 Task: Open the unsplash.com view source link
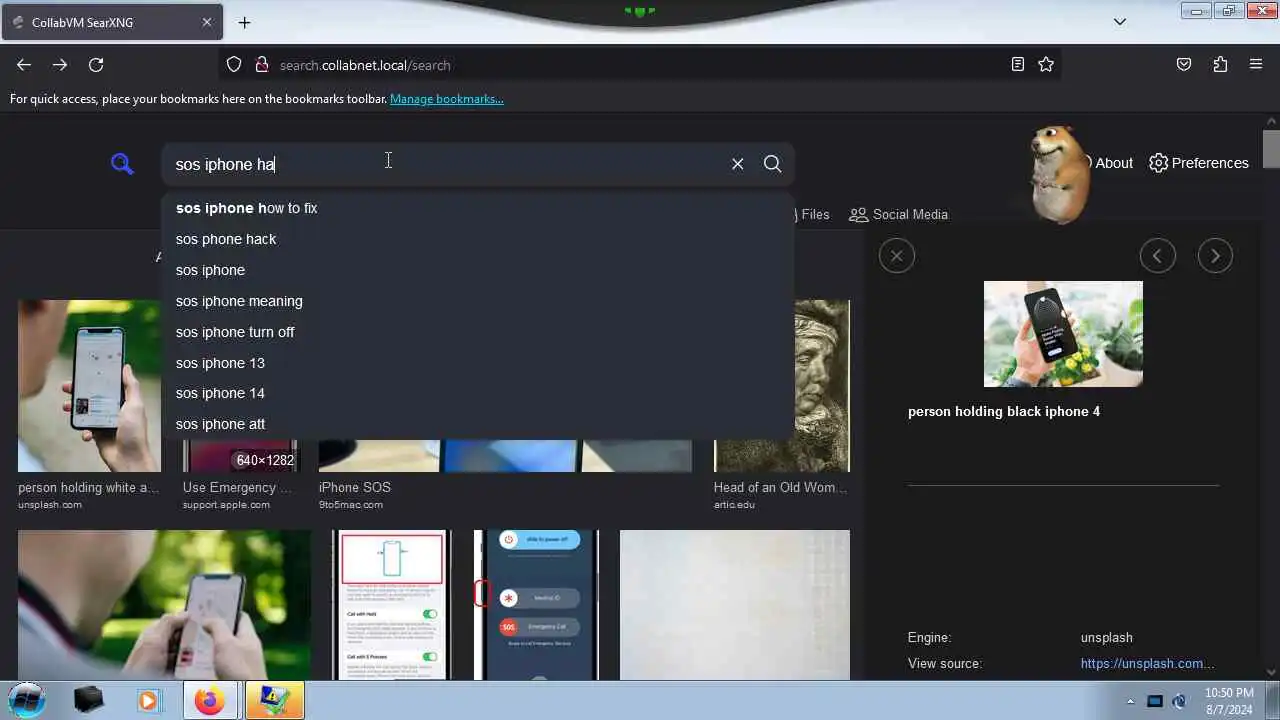(x=1147, y=663)
